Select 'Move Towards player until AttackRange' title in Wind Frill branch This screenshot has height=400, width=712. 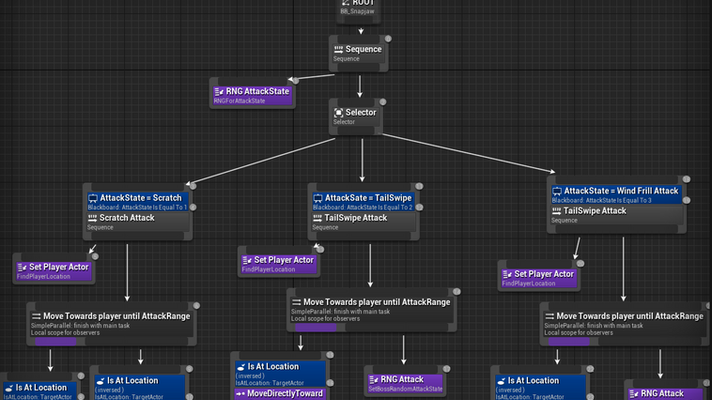point(630,316)
